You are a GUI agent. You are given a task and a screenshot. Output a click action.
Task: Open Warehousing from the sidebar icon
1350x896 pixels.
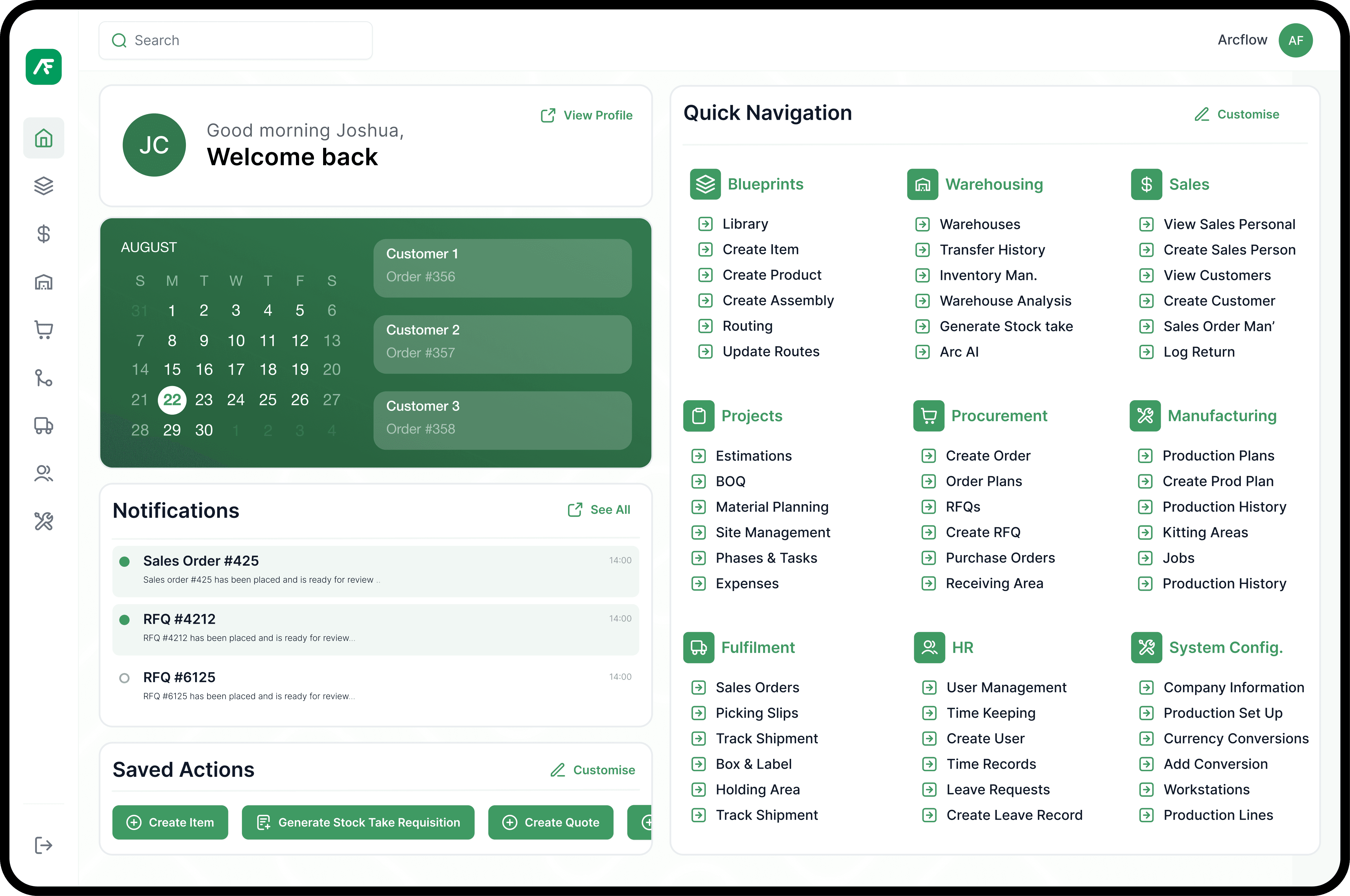coord(43,282)
